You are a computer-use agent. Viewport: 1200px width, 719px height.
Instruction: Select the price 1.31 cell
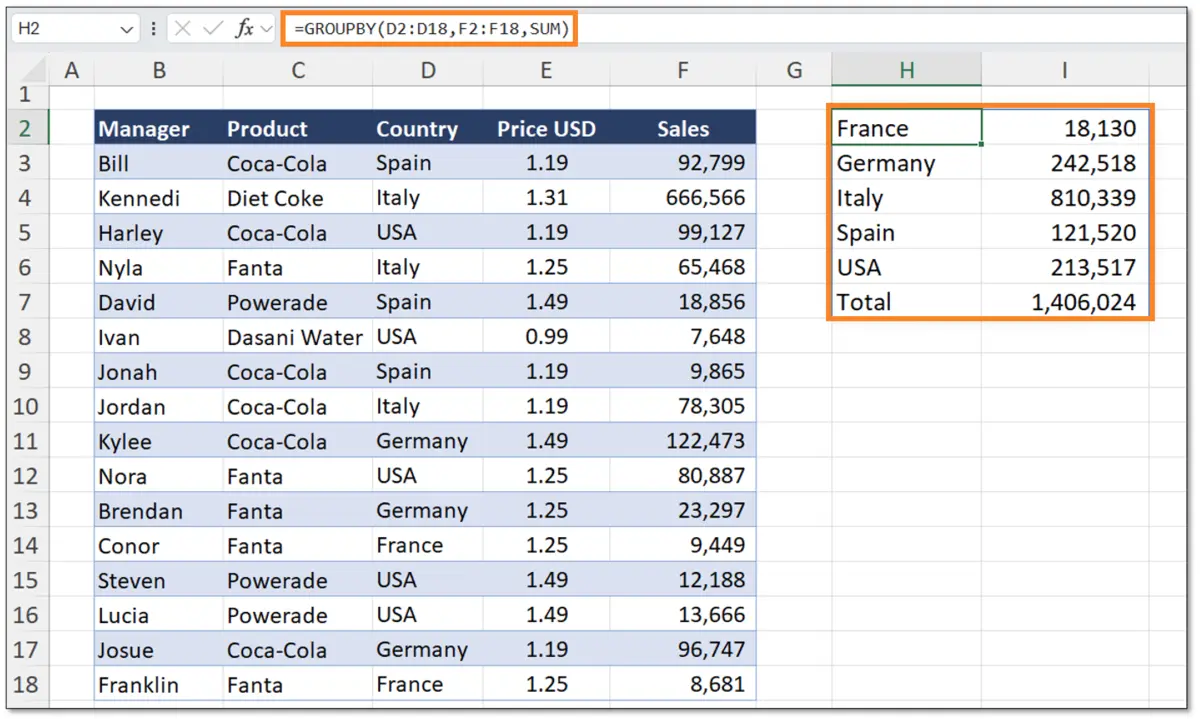pos(546,198)
